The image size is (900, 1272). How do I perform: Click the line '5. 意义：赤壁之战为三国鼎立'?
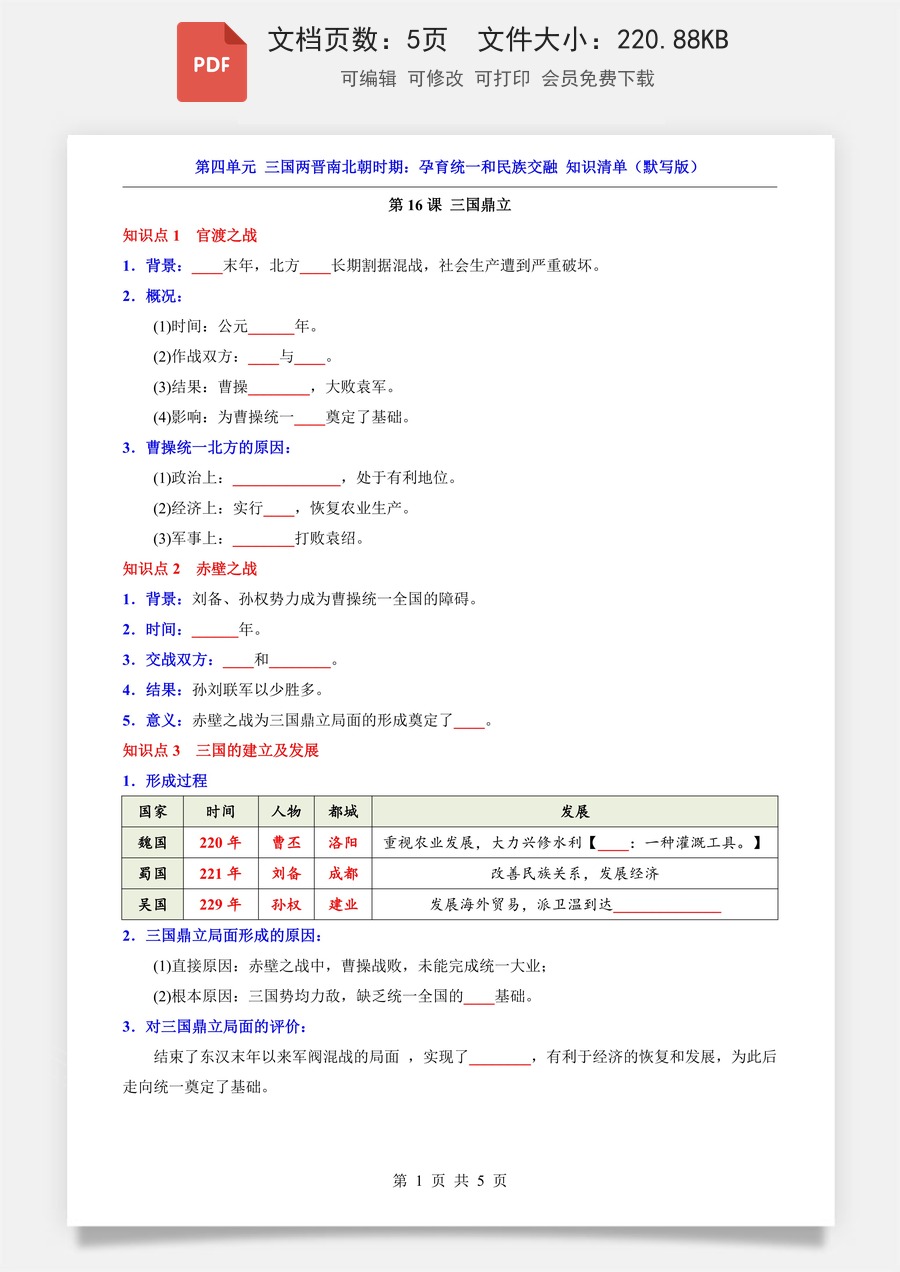point(308,720)
